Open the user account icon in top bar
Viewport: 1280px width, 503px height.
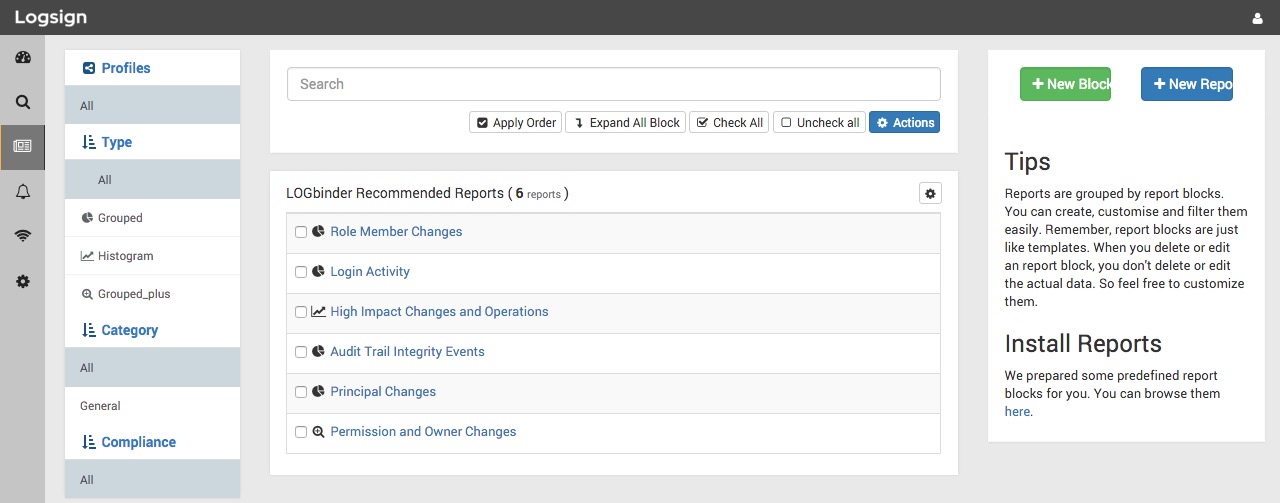1257,18
